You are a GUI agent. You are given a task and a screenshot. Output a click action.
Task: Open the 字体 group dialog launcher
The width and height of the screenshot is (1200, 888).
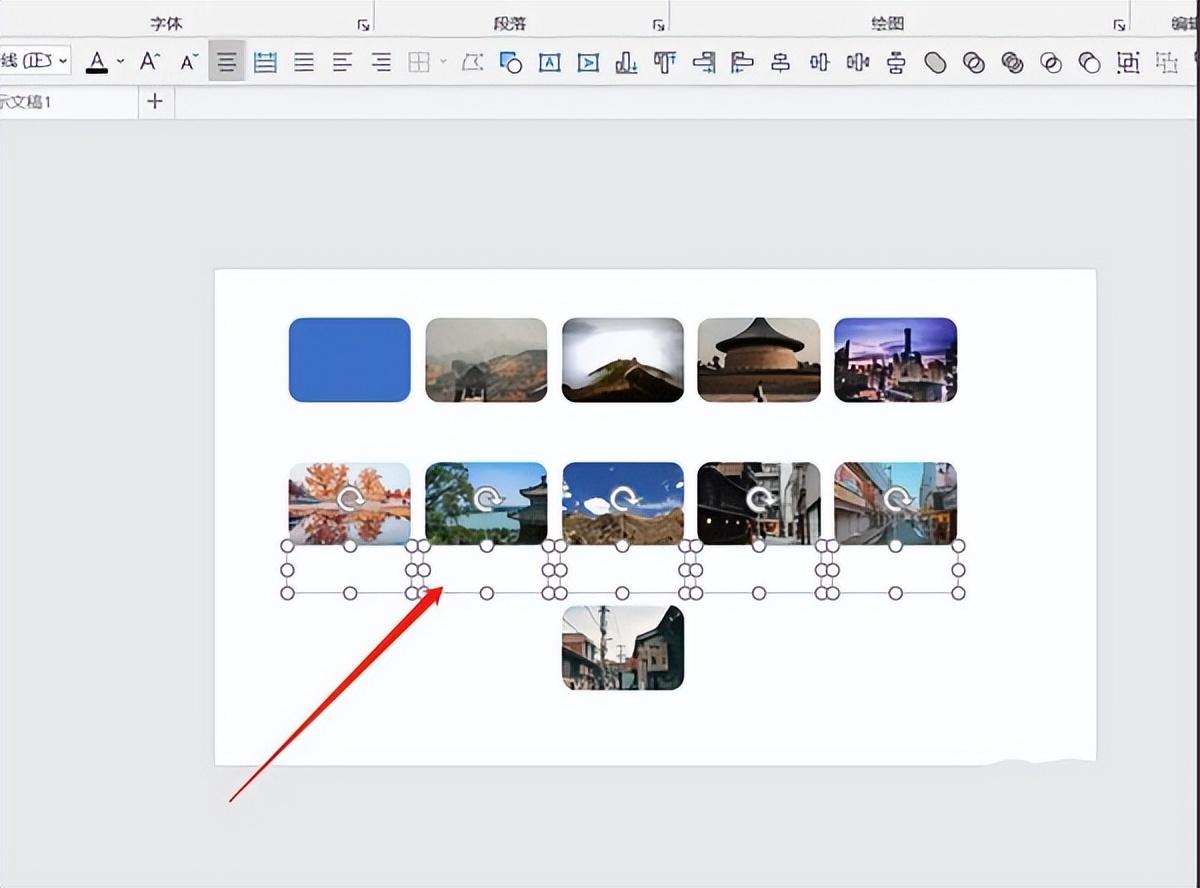point(363,25)
